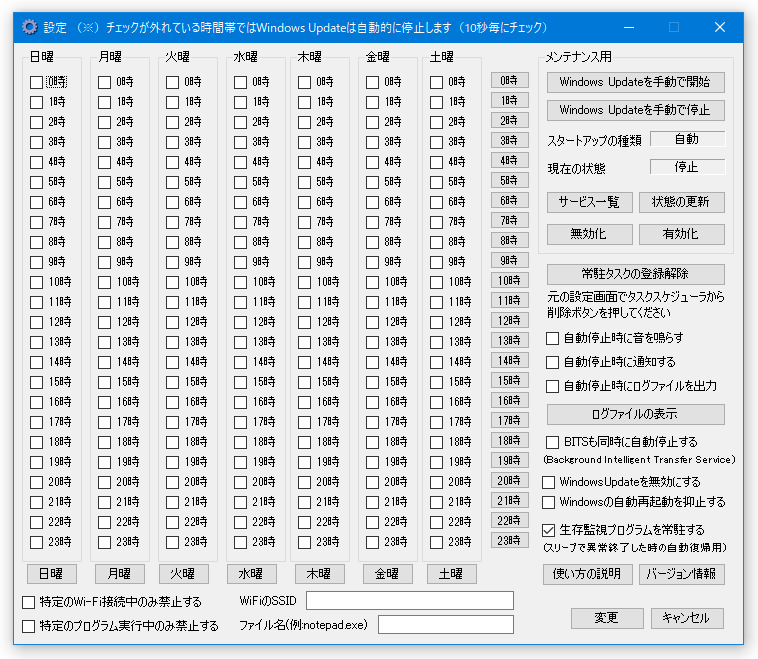Click the 金曜 column toggle button at bottom

(388, 574)
